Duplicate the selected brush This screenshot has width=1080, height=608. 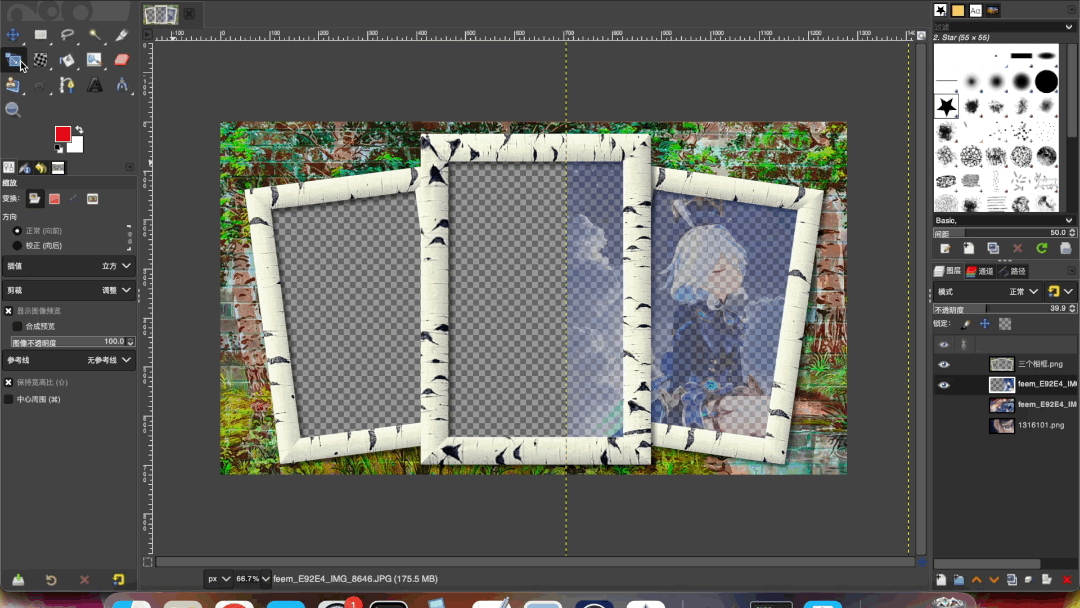tap(993, 249)
